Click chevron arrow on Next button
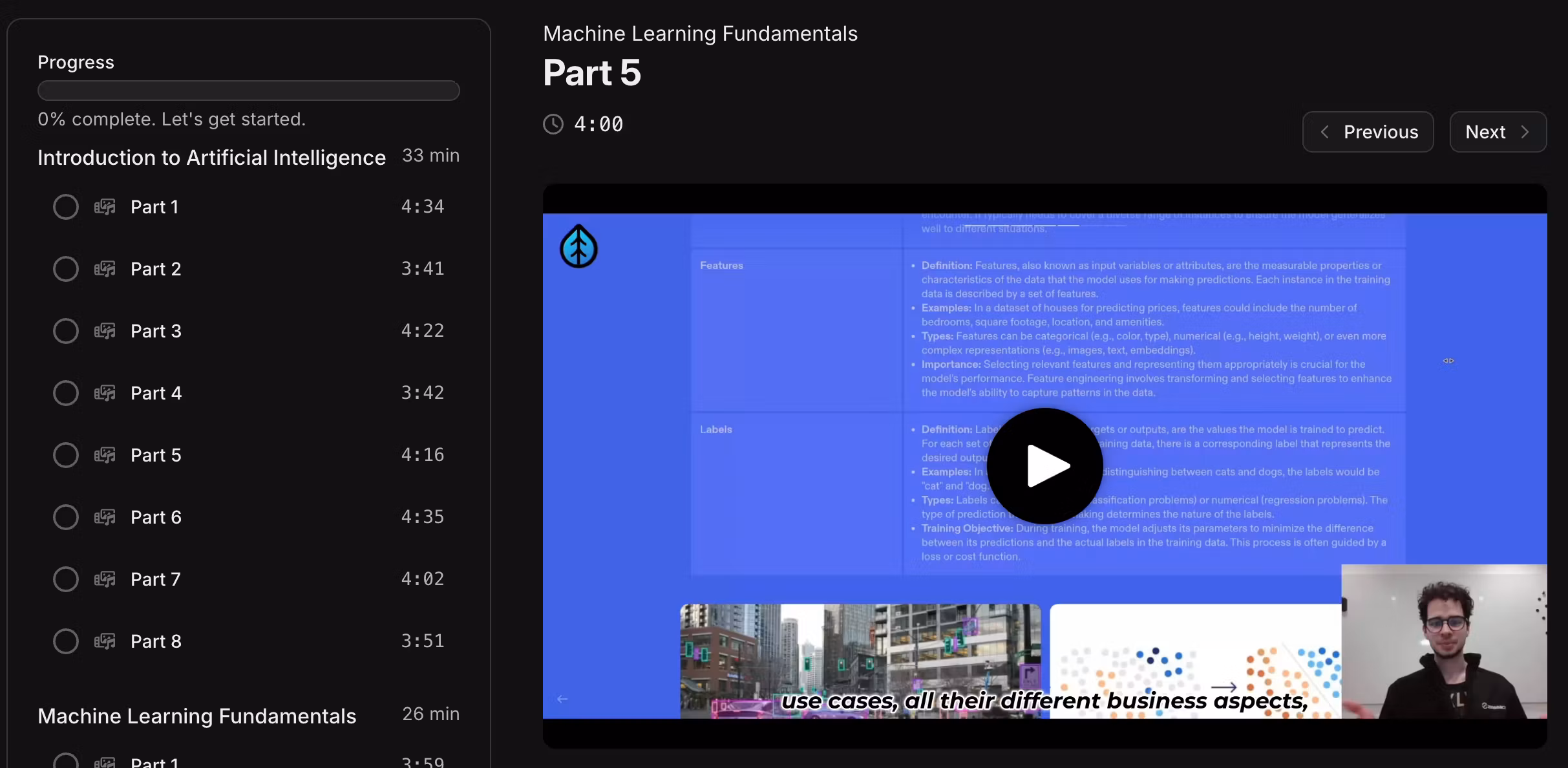Image resolution: width=1568 pixels, height=768 pixels. tap(1525, 132)
